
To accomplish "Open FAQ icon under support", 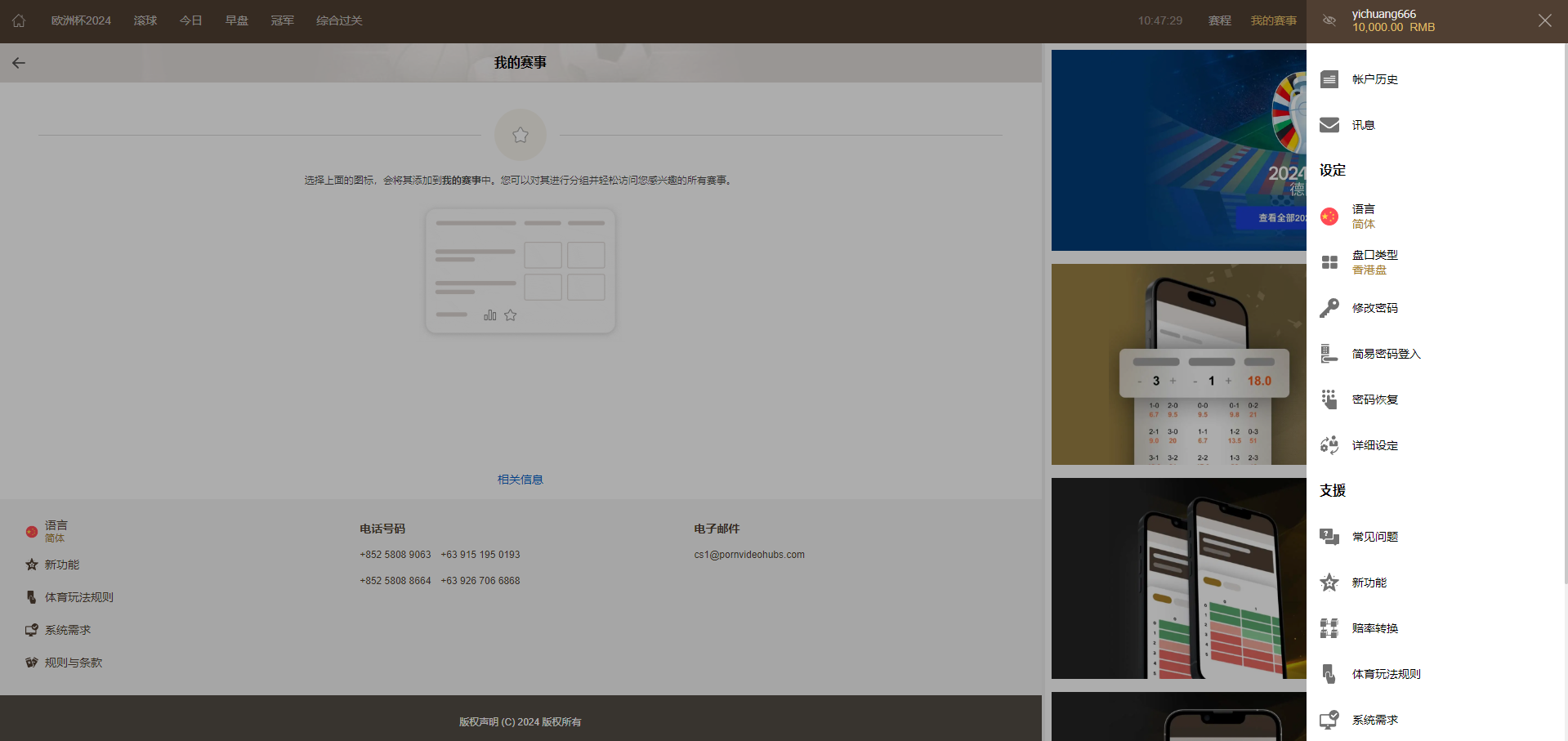I will pos(1329,537).
